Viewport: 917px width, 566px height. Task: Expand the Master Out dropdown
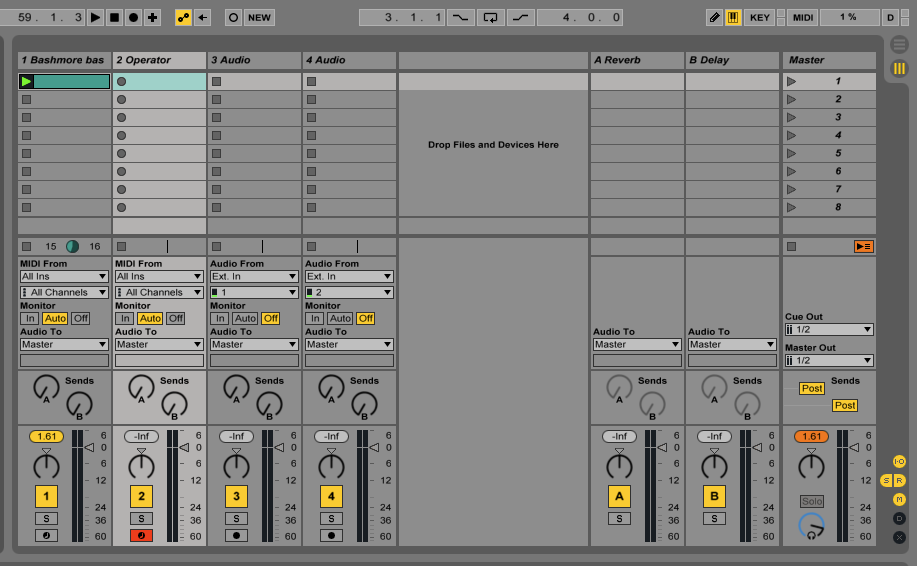point(828,360)
